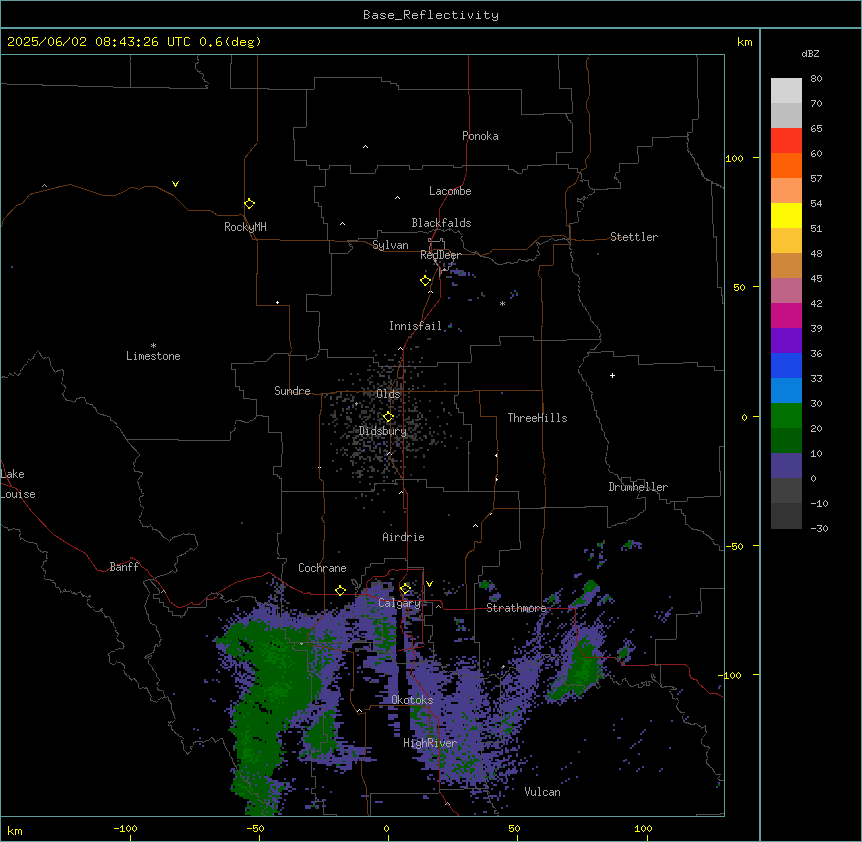
Task: Click the Calgary city label
Action: click(399, 603)
